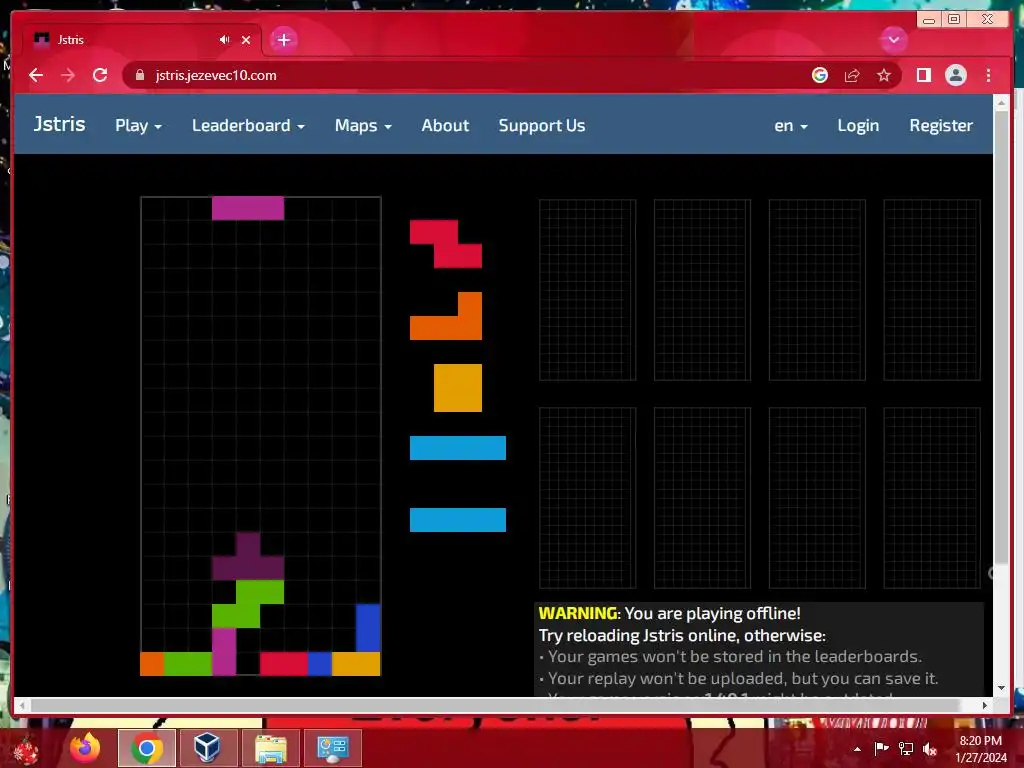The image size is (1024, 768).
Task: Show hidden tray icons arrow
Action: point(857,749)
